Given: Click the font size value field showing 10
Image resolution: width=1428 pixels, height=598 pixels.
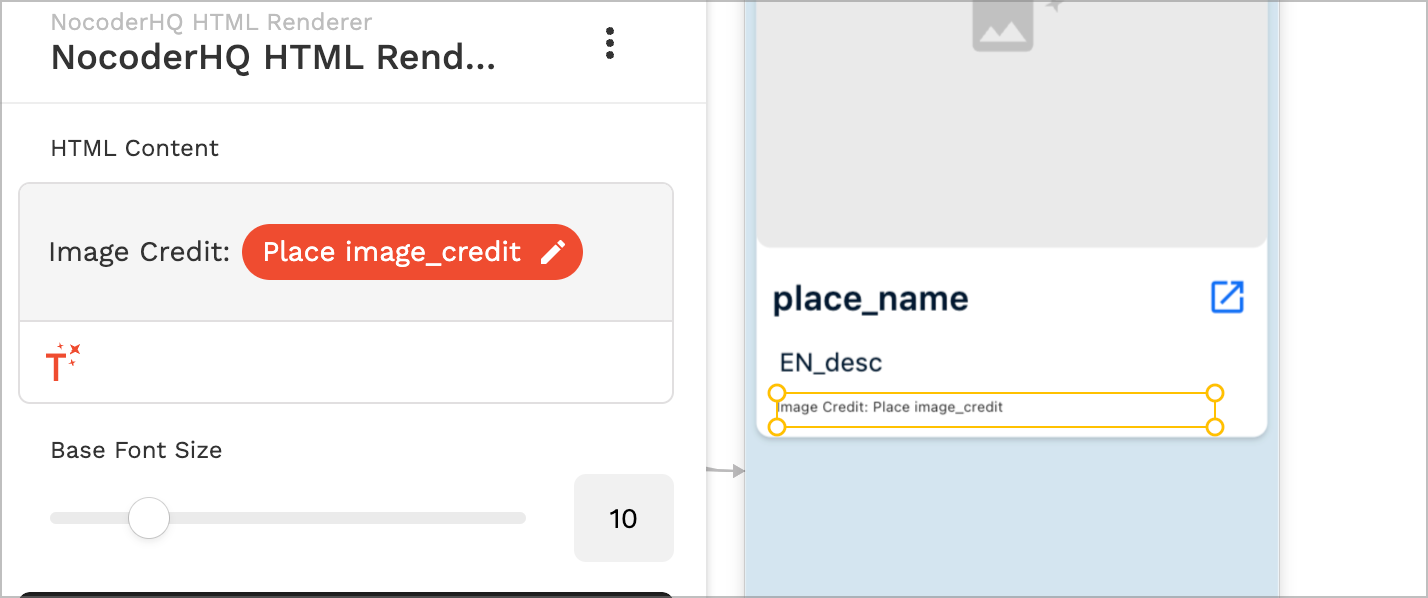Looking at the screenshot, I should (623, 518).
